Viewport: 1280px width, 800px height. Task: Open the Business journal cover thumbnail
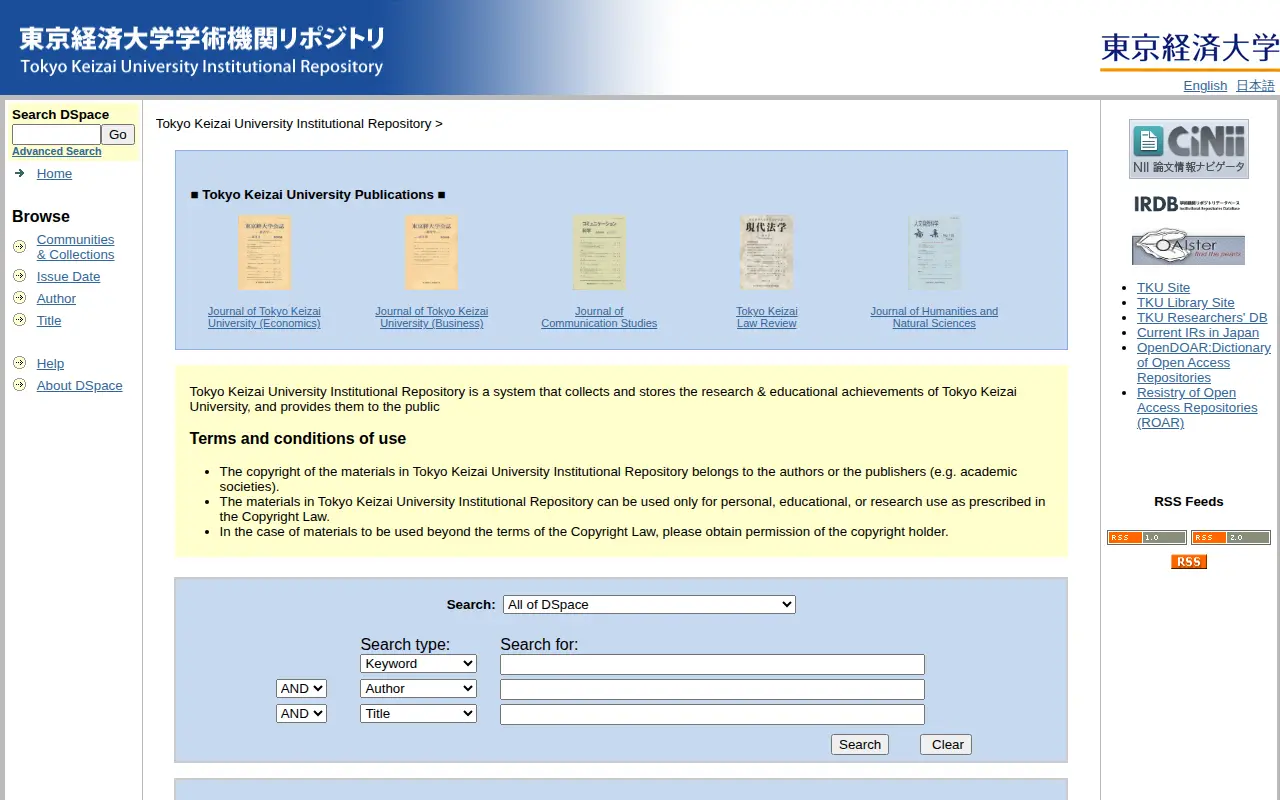click(x=431, y=253)
